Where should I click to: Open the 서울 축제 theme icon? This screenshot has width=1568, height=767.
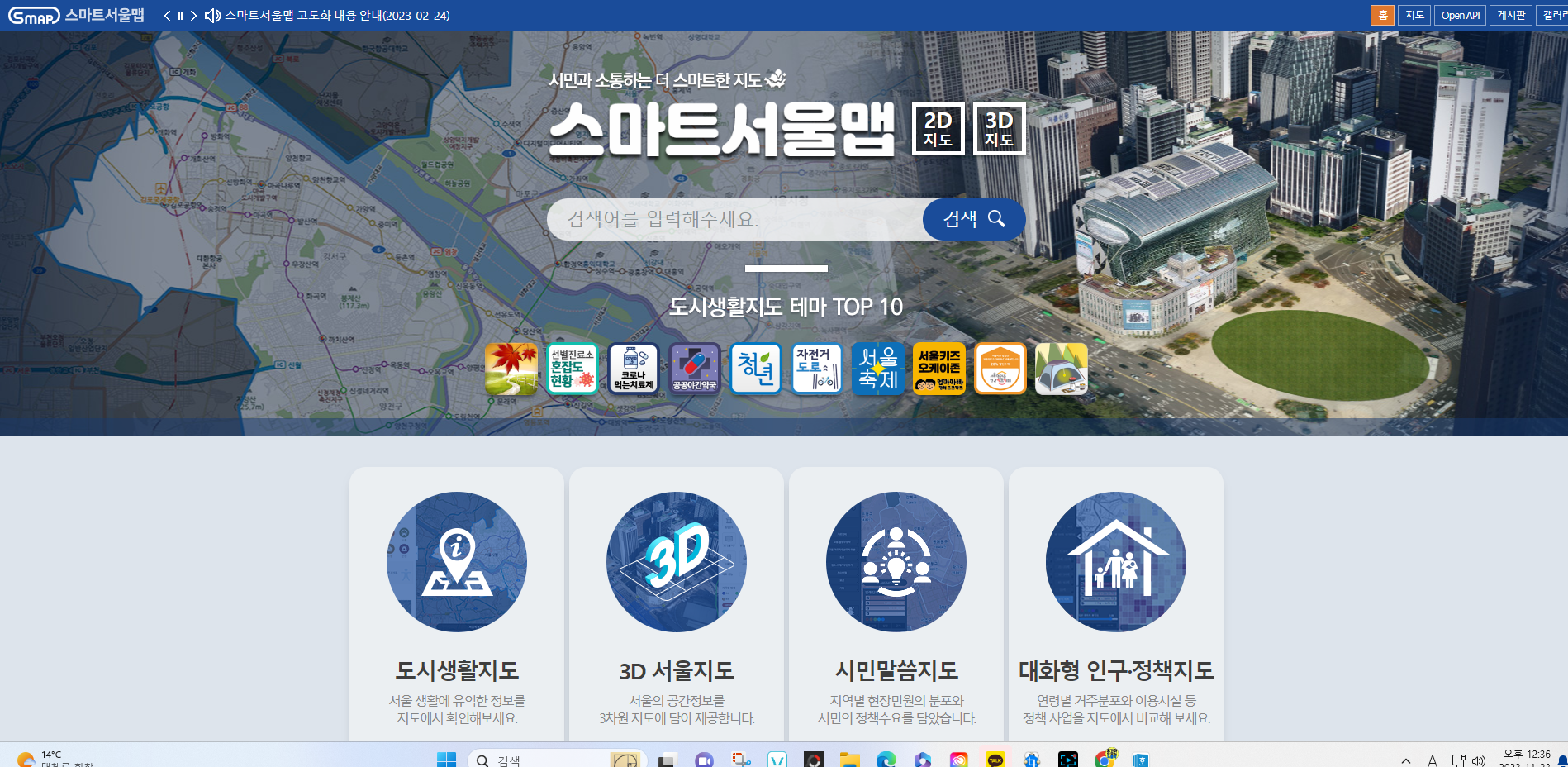click(x=878, y=369)
